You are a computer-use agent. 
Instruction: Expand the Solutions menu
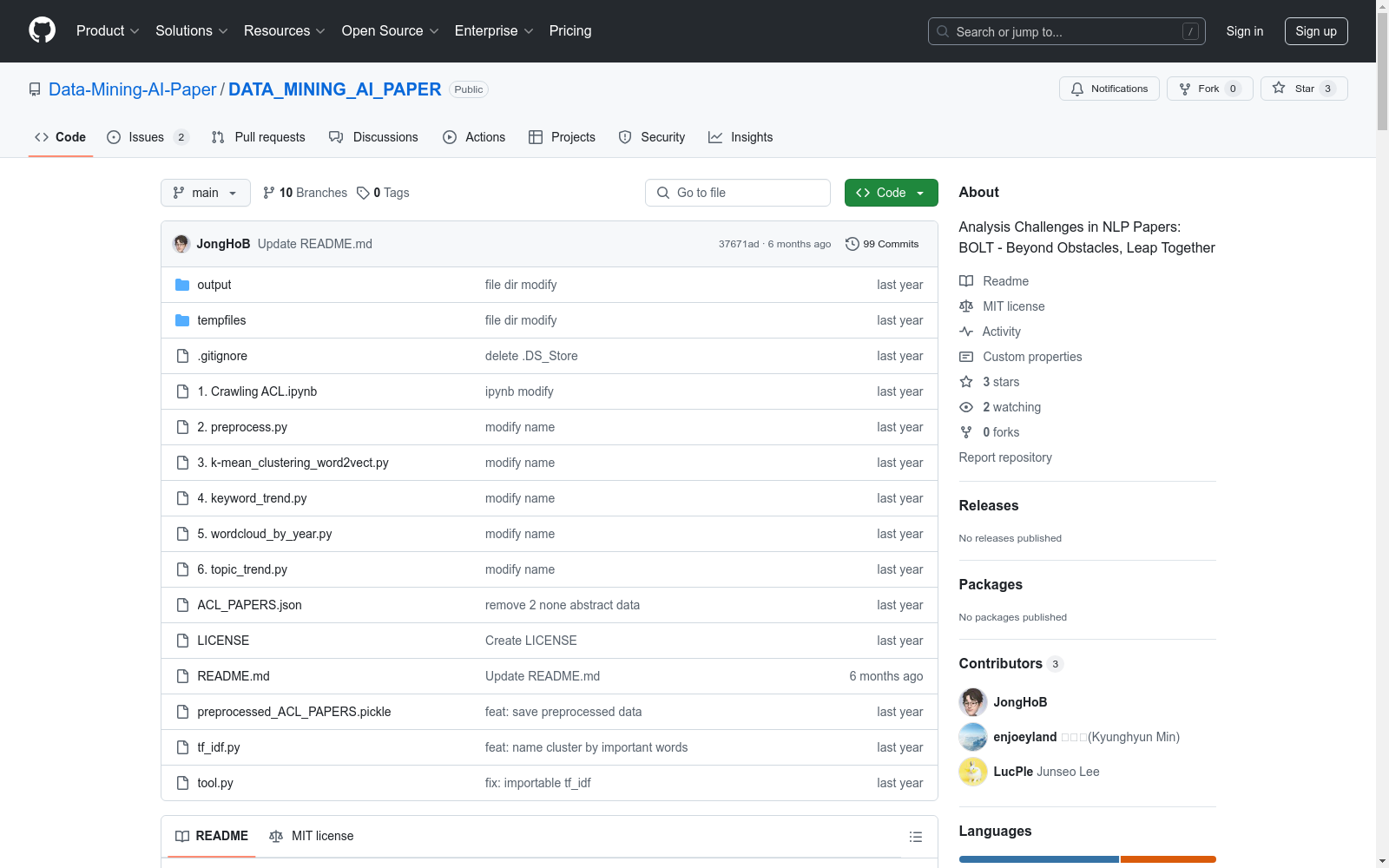(x=191, y=31)
